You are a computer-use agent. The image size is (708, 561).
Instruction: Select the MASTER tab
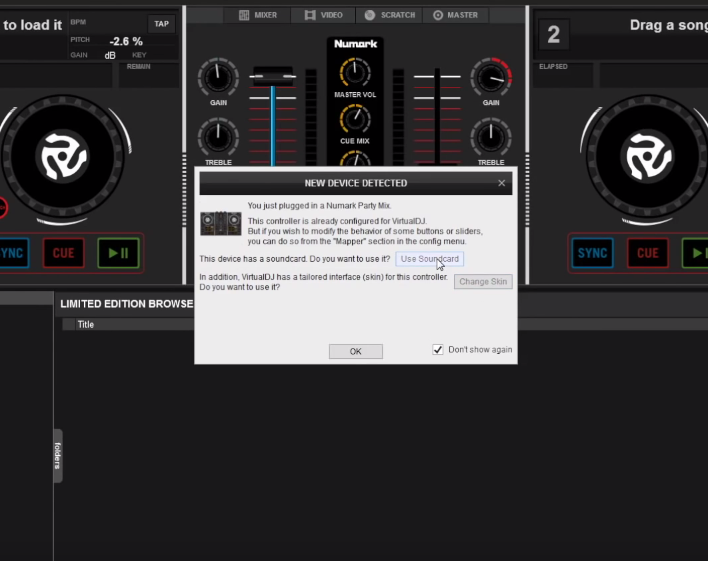[x=455, y=15]
